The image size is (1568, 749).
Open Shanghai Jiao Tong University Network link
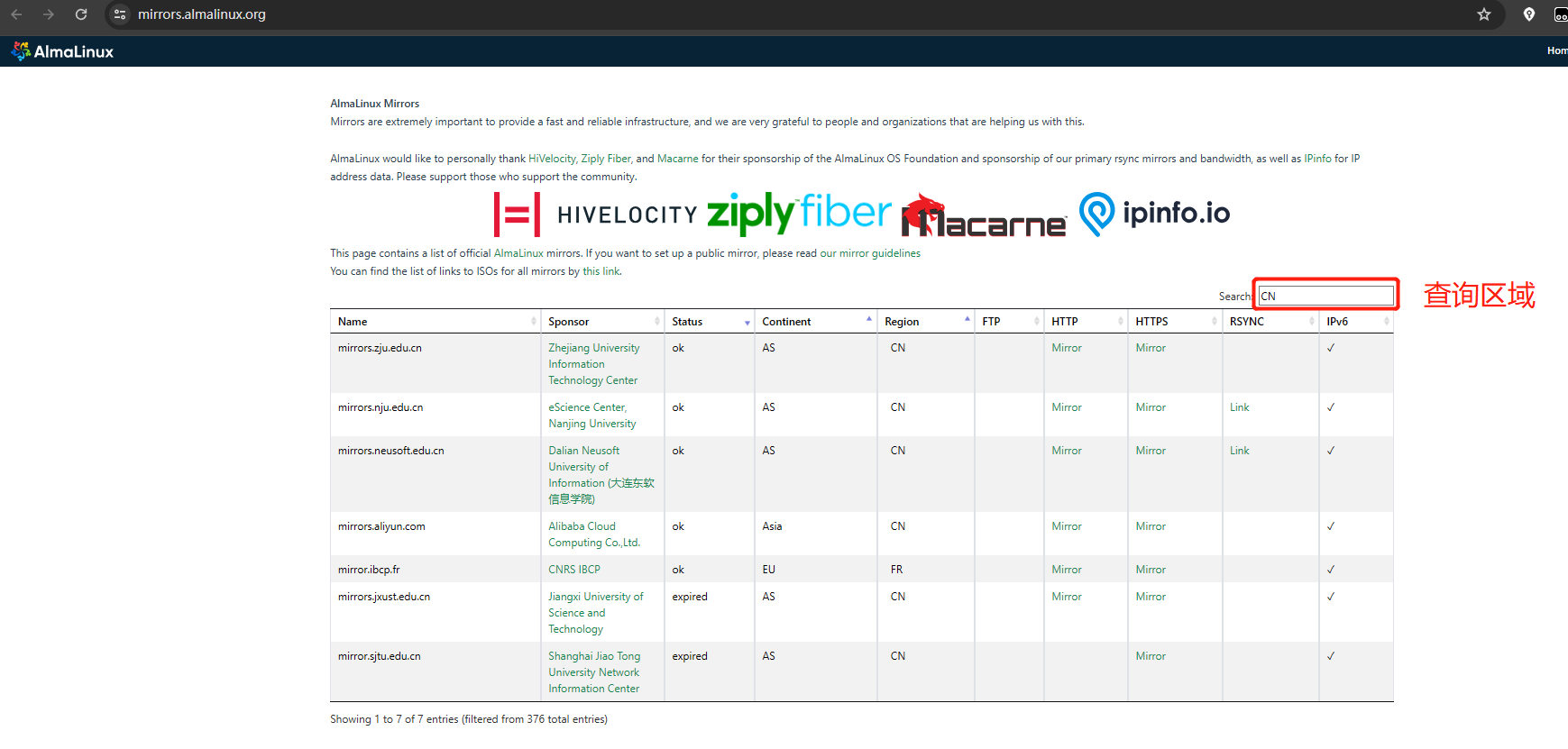click(594, 672)
